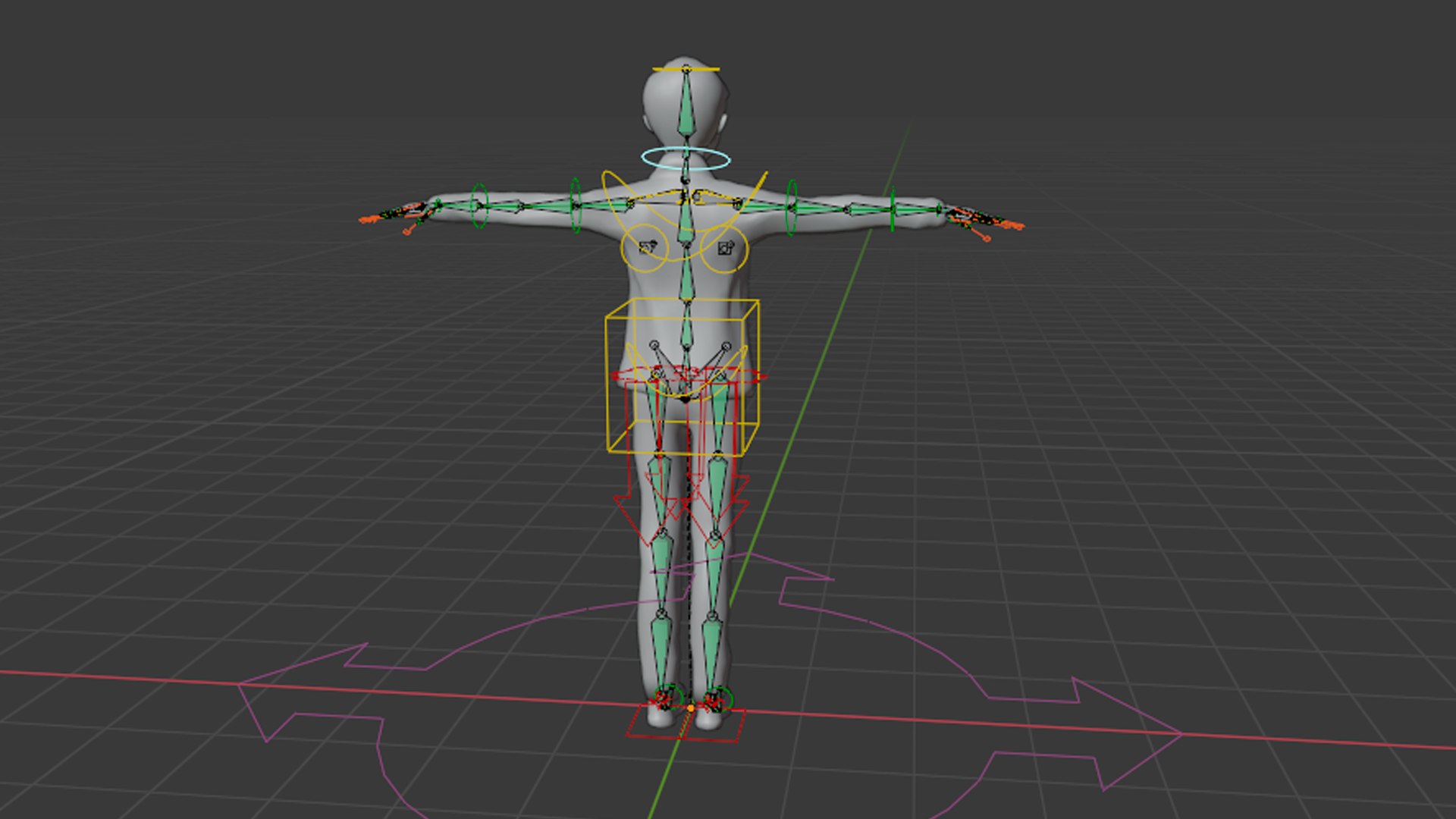This screenshot has height=819, width=1456.
Task: Select the yellow cube torso control
Action: (x=682, y=376)
